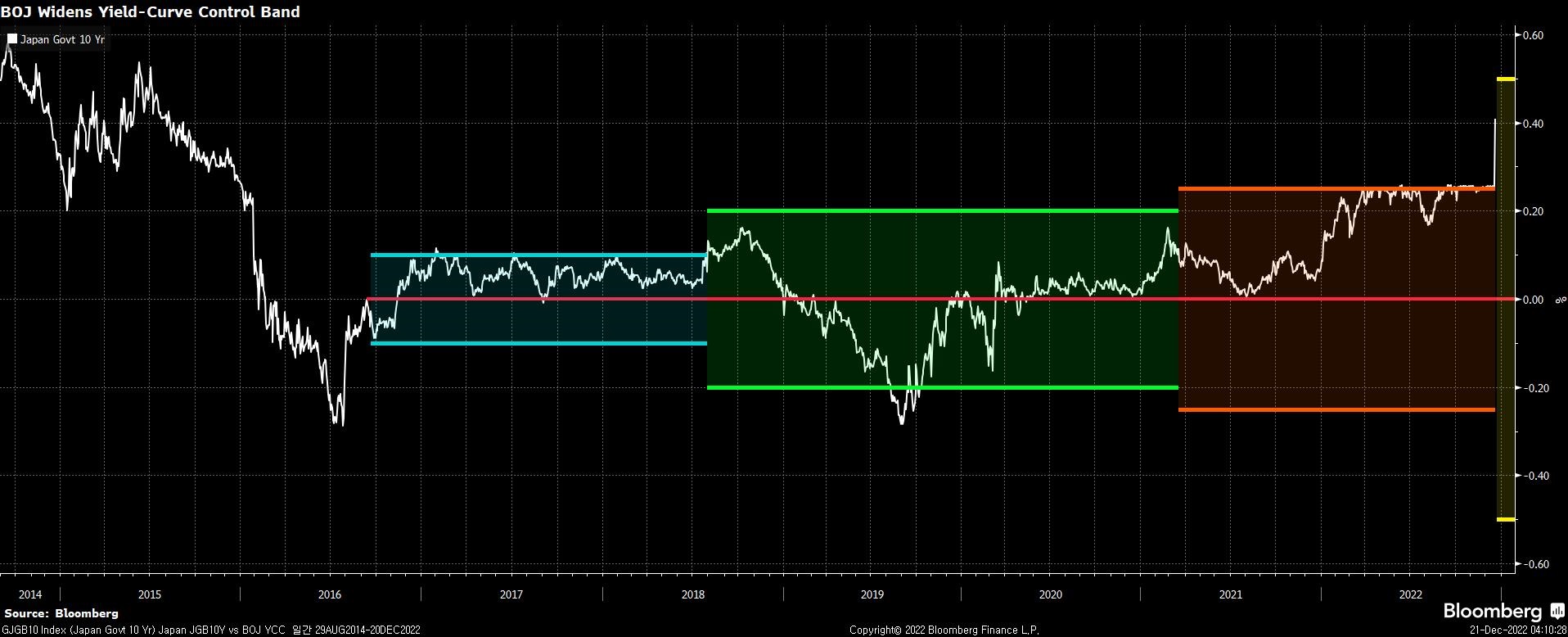Select the Japan Govt 10 Yr legend label
Image resolution: width=1568 pixels, height=637 pixels.
pos(62,39)
